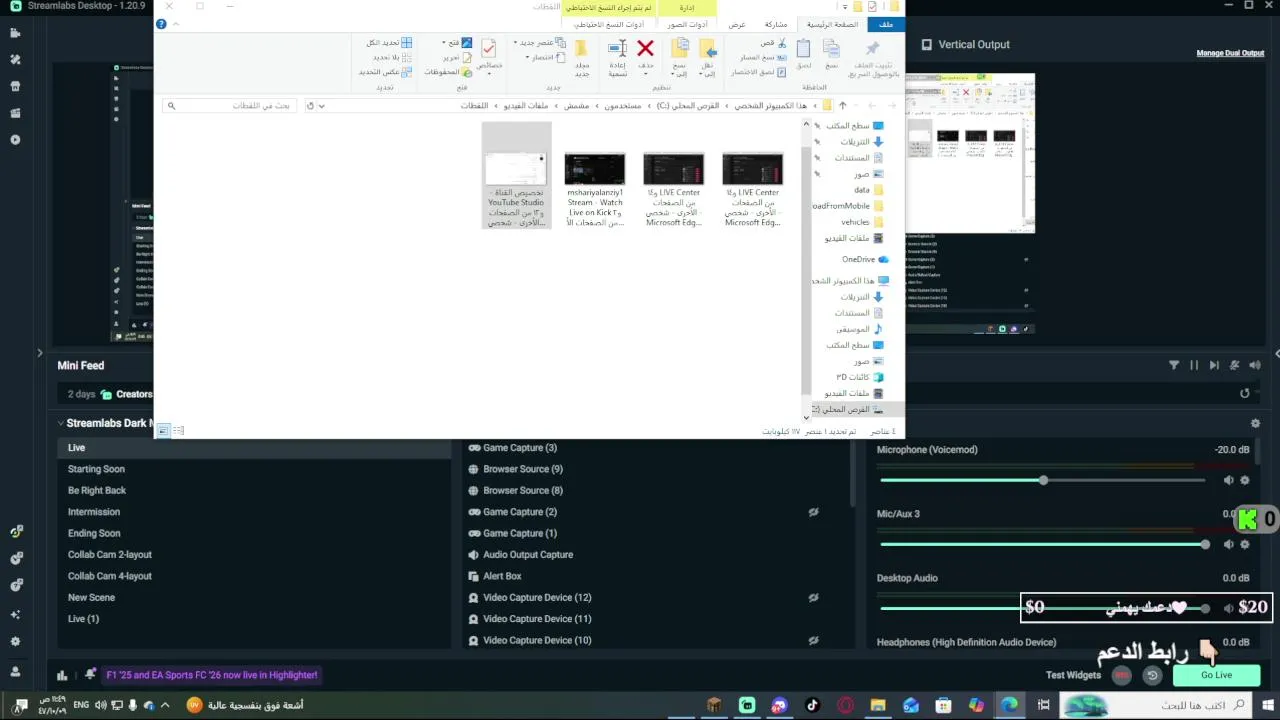Skip the current alert in Mini Feed
This screenshot has height=720, width=1280.
[x=1214, y=365]
